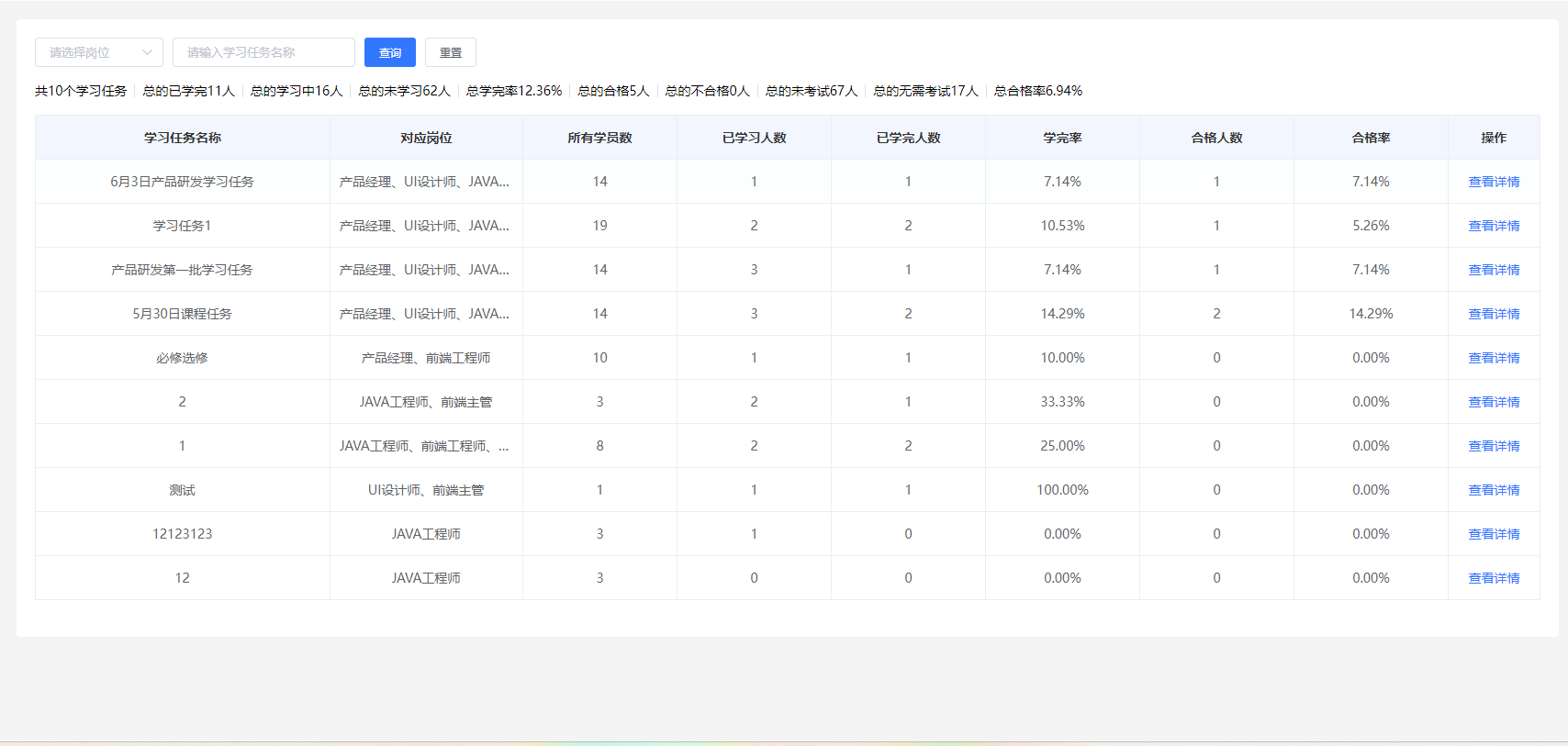Open 查看详情 for 产品研发第一批学习任务

click(1494, 270)
